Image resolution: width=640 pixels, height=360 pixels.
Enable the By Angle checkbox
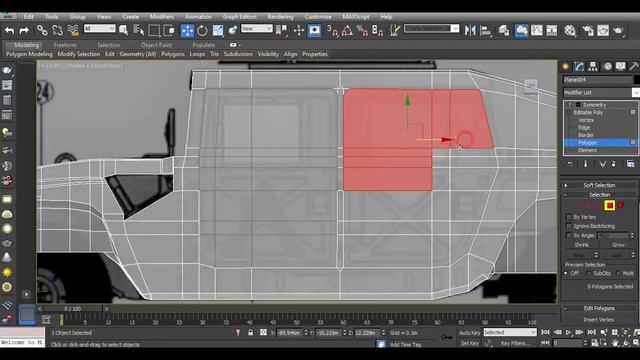(569, 235)
